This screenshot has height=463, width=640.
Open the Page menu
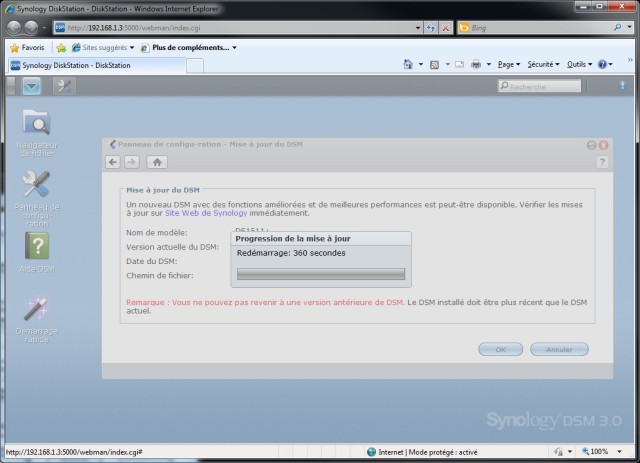click(509, 65)
